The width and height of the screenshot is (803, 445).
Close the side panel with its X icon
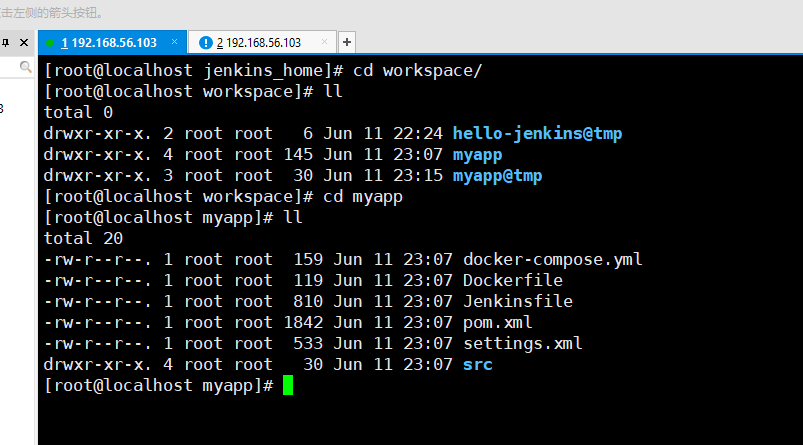click(24, 43)
